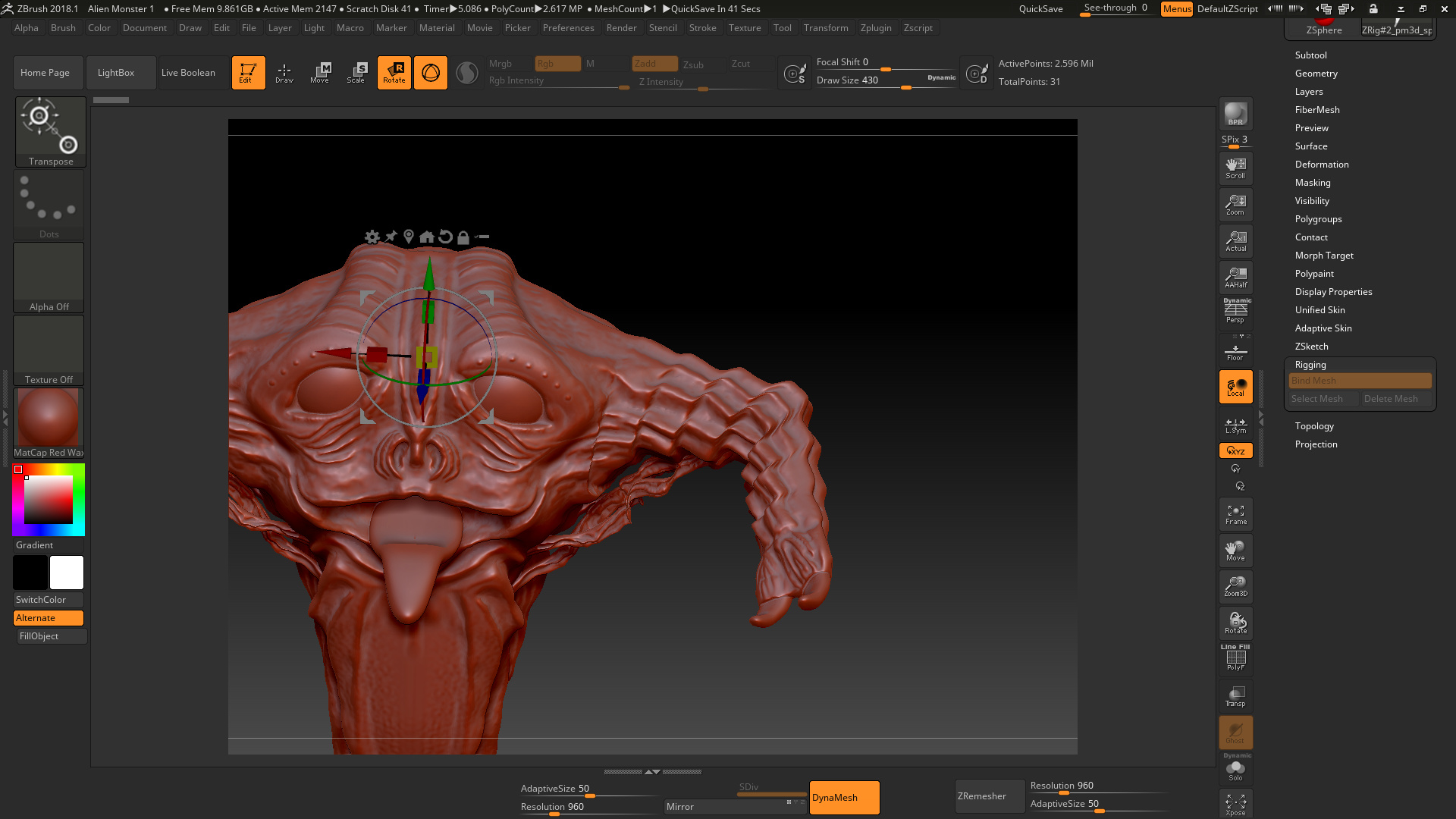The image size is (1456, 819).
Task: Toggle the Alternate color button
Action: [49, 618]
